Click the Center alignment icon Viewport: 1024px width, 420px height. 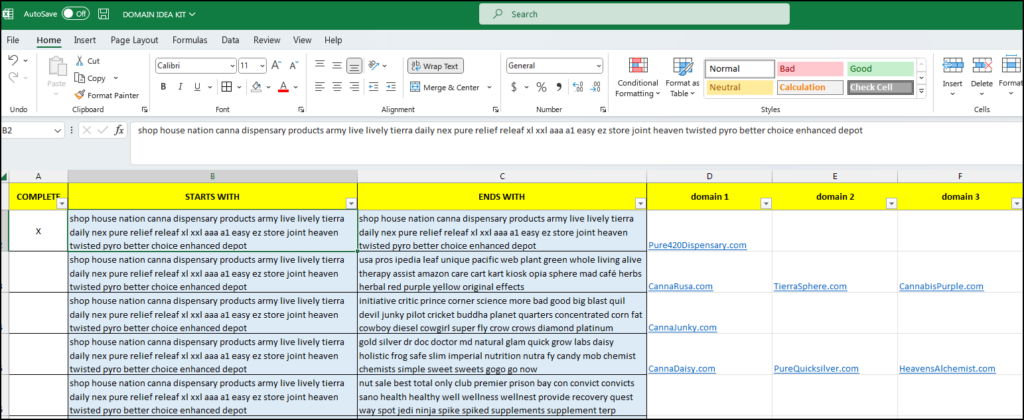tap(337, 87)
